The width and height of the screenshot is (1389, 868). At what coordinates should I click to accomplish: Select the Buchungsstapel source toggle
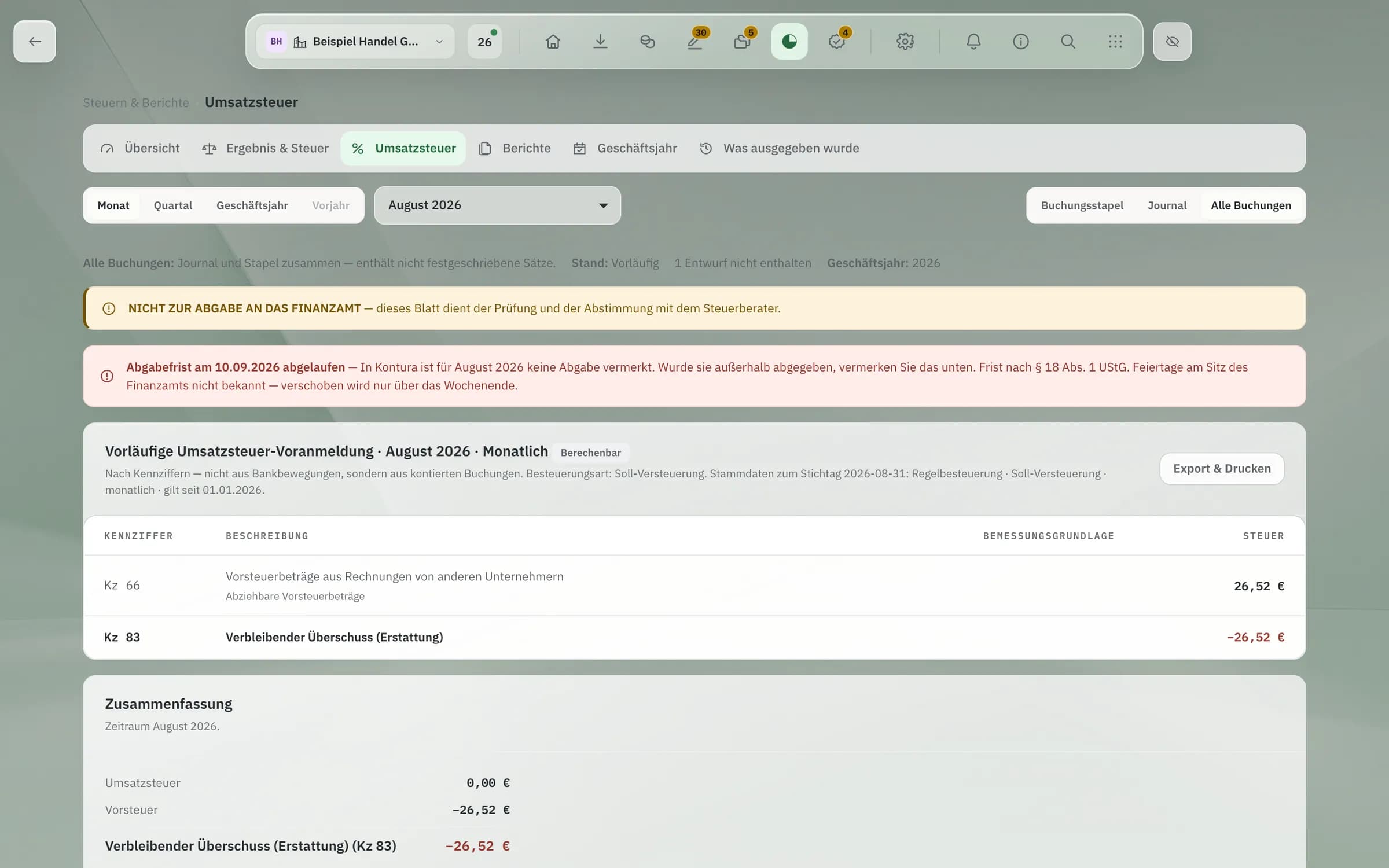[1082, 205]
